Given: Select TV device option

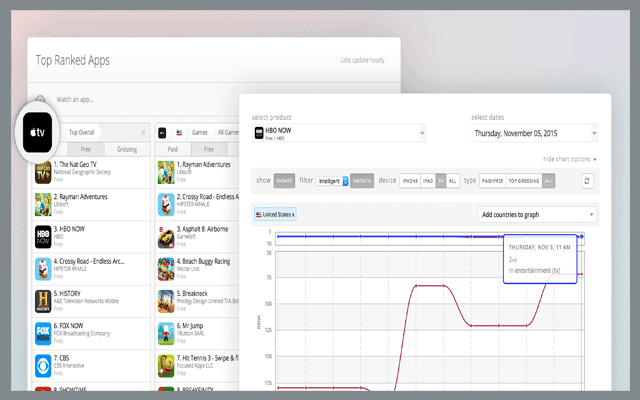Looking at the screenshot, I should pos(441,181).
